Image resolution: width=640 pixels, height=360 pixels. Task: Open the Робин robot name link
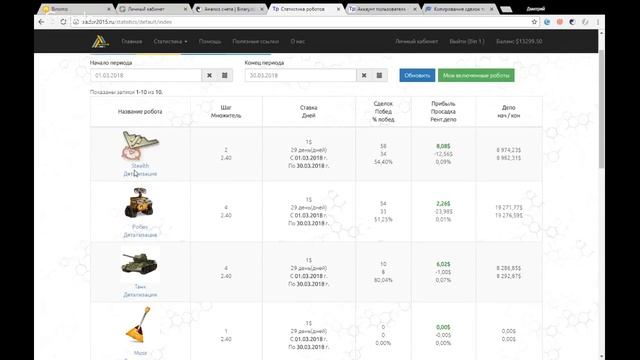(x=140, y=227)
